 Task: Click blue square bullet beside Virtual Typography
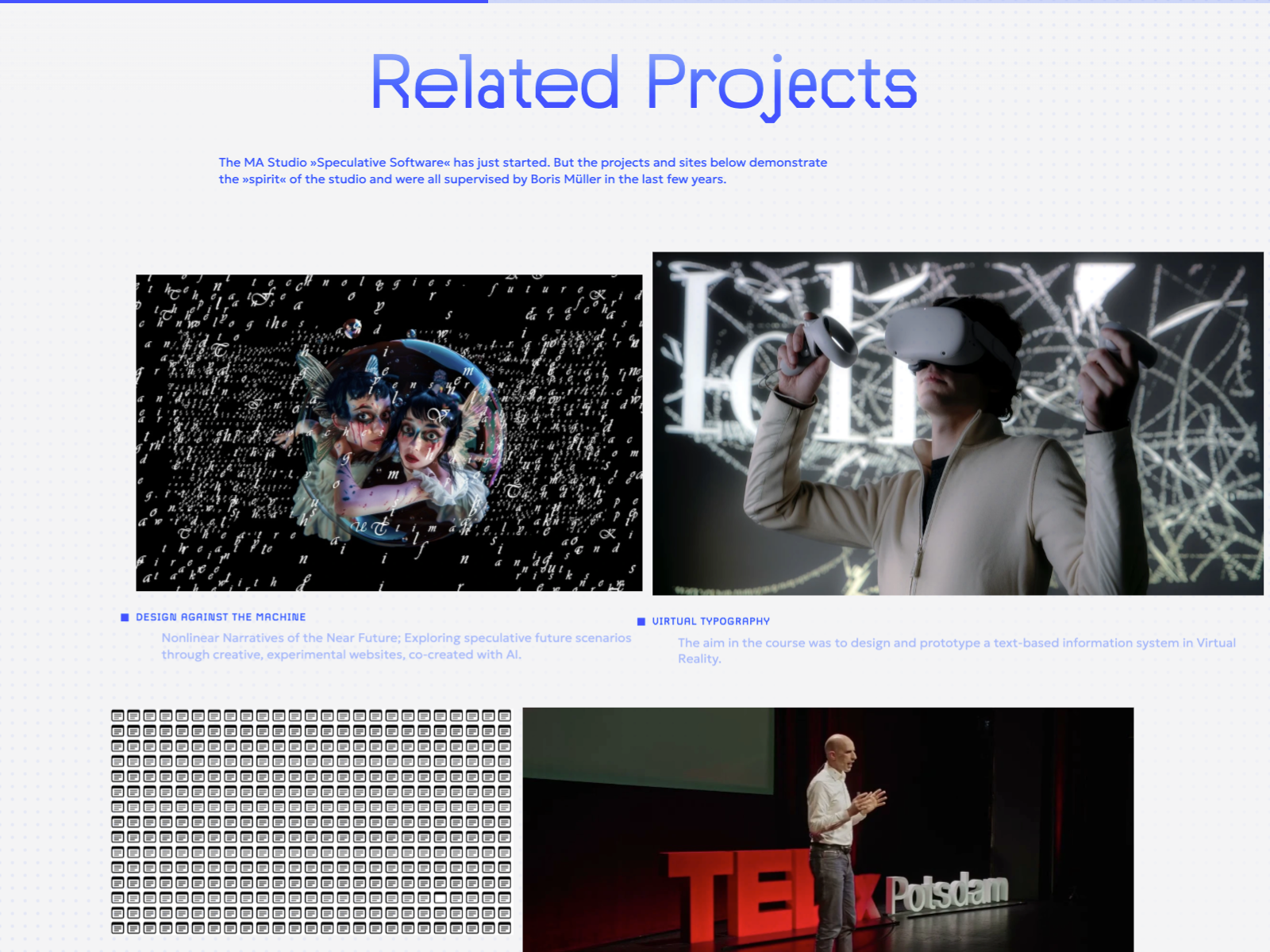point(641,621)
